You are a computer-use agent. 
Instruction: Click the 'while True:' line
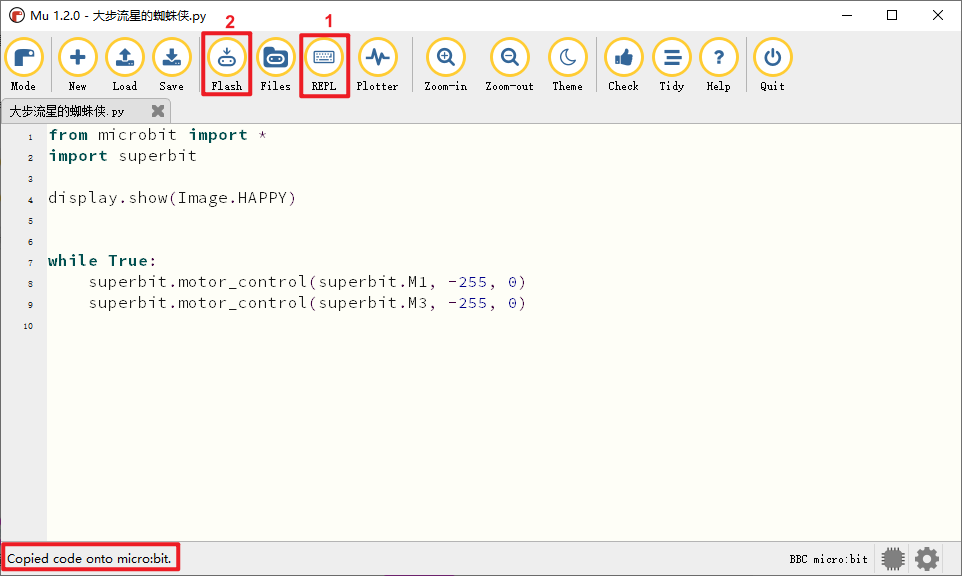pos(102,261)
